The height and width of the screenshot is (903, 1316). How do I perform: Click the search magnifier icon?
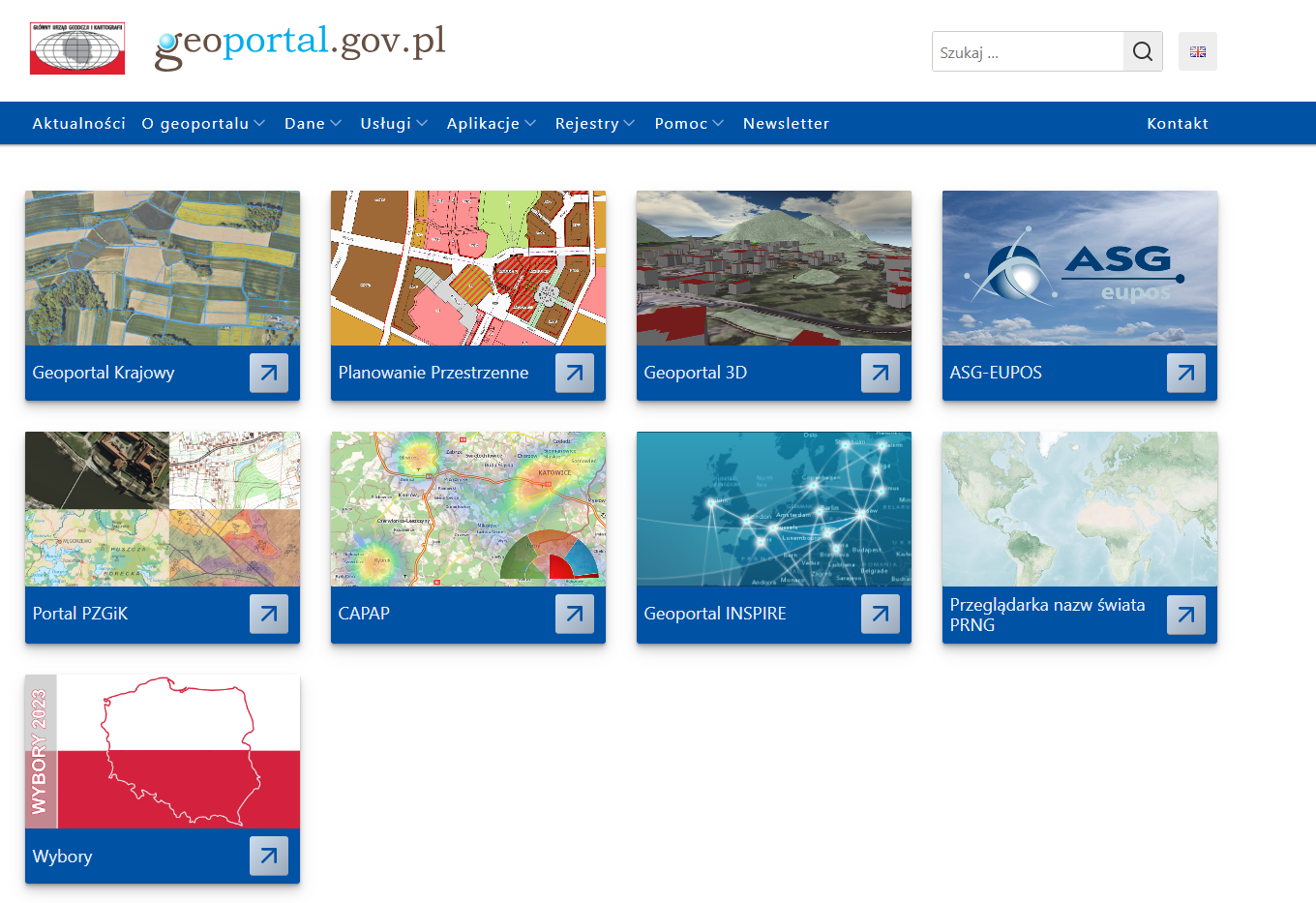pos(1143,51)
